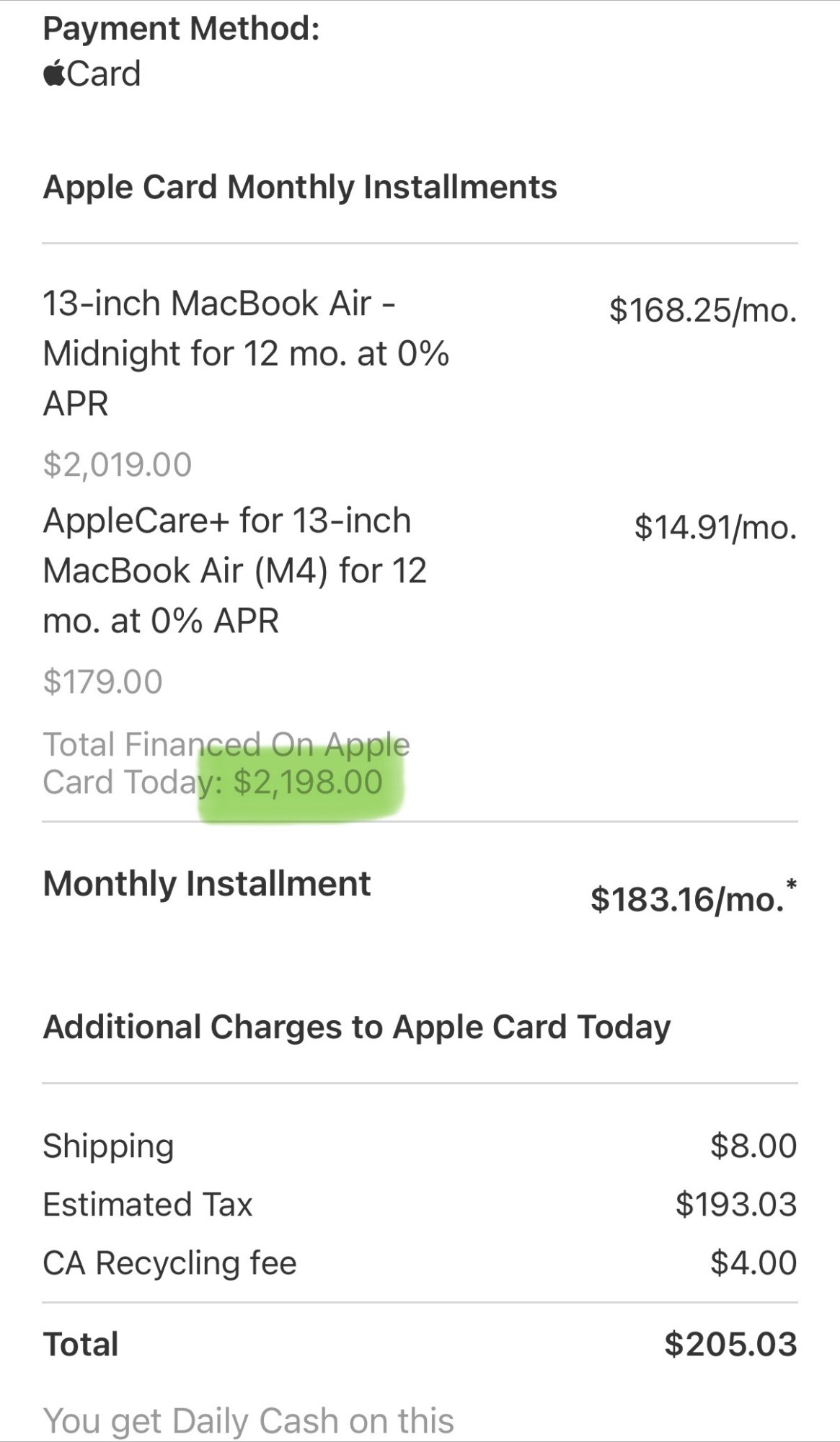Click the Apple logo next to Card
Viewport: 840px width, 1442px height.
point(55,73)
